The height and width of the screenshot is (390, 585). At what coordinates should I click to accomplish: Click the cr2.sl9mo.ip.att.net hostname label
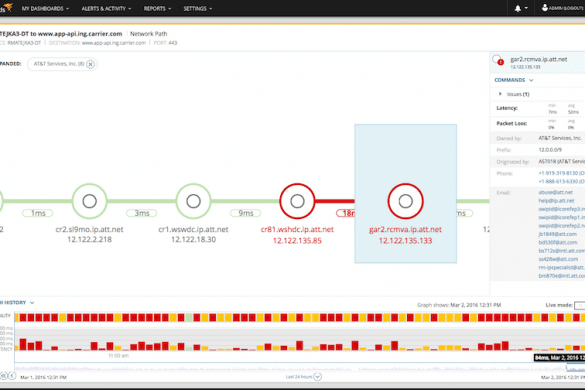pos(89,229)
